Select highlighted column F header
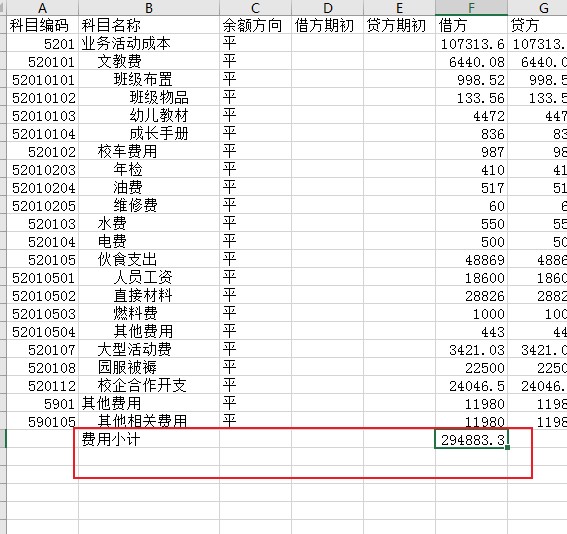Image resolution: width=567 pixels, height=534 pixels. 471,8
